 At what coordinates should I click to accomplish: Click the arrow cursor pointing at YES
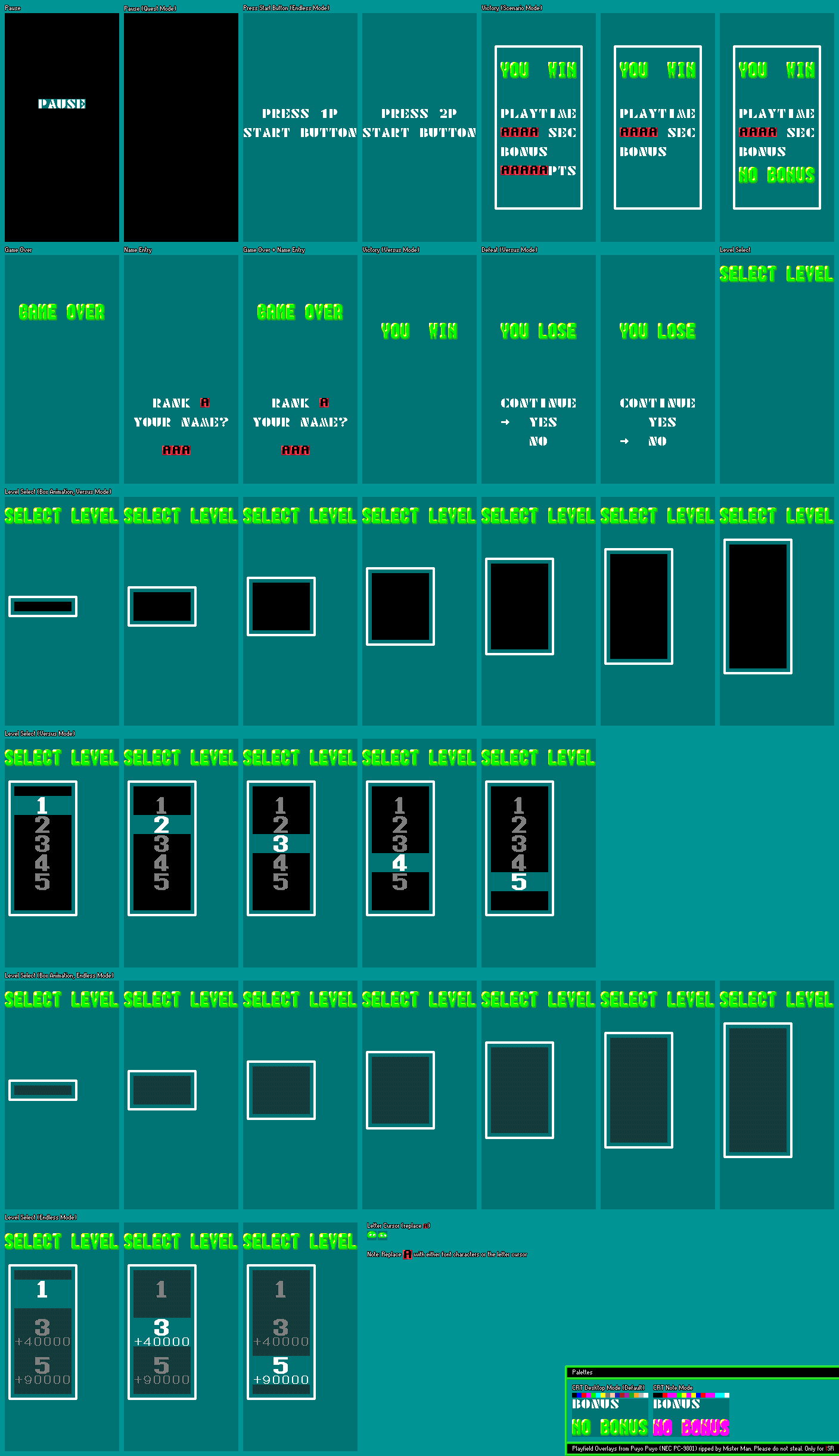(x=505, y=422)
